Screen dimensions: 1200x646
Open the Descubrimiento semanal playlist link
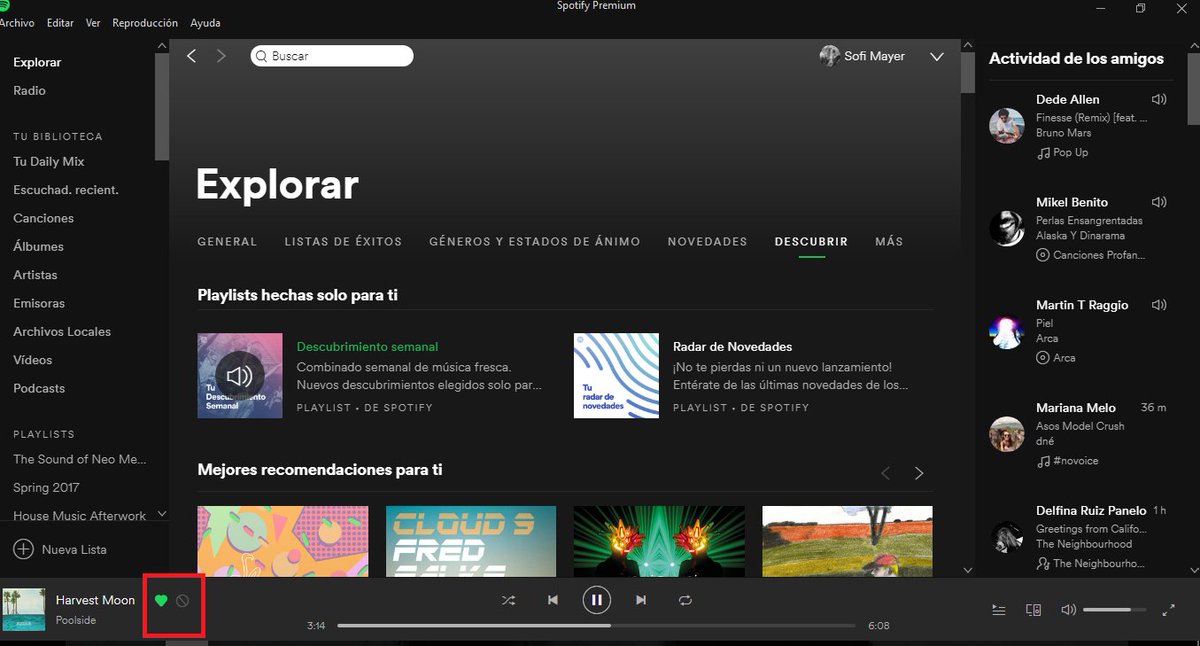coord(367,347)
